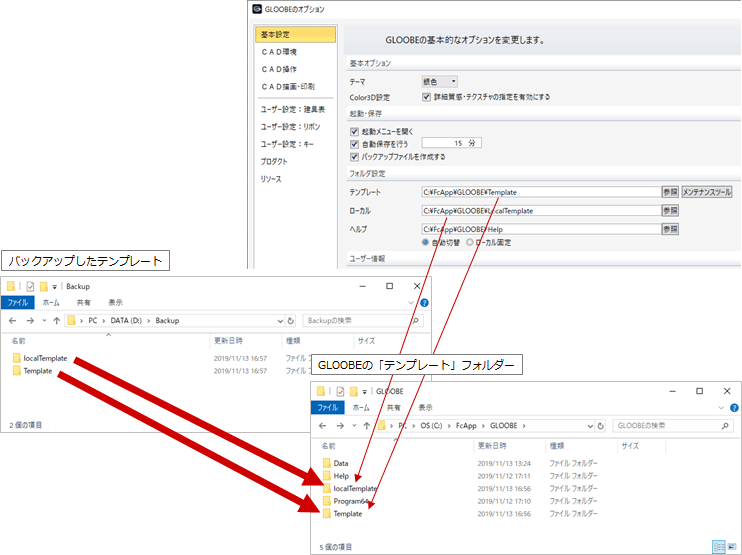Click Refresh icon in GLOOBE explorer window

[601, 426]
